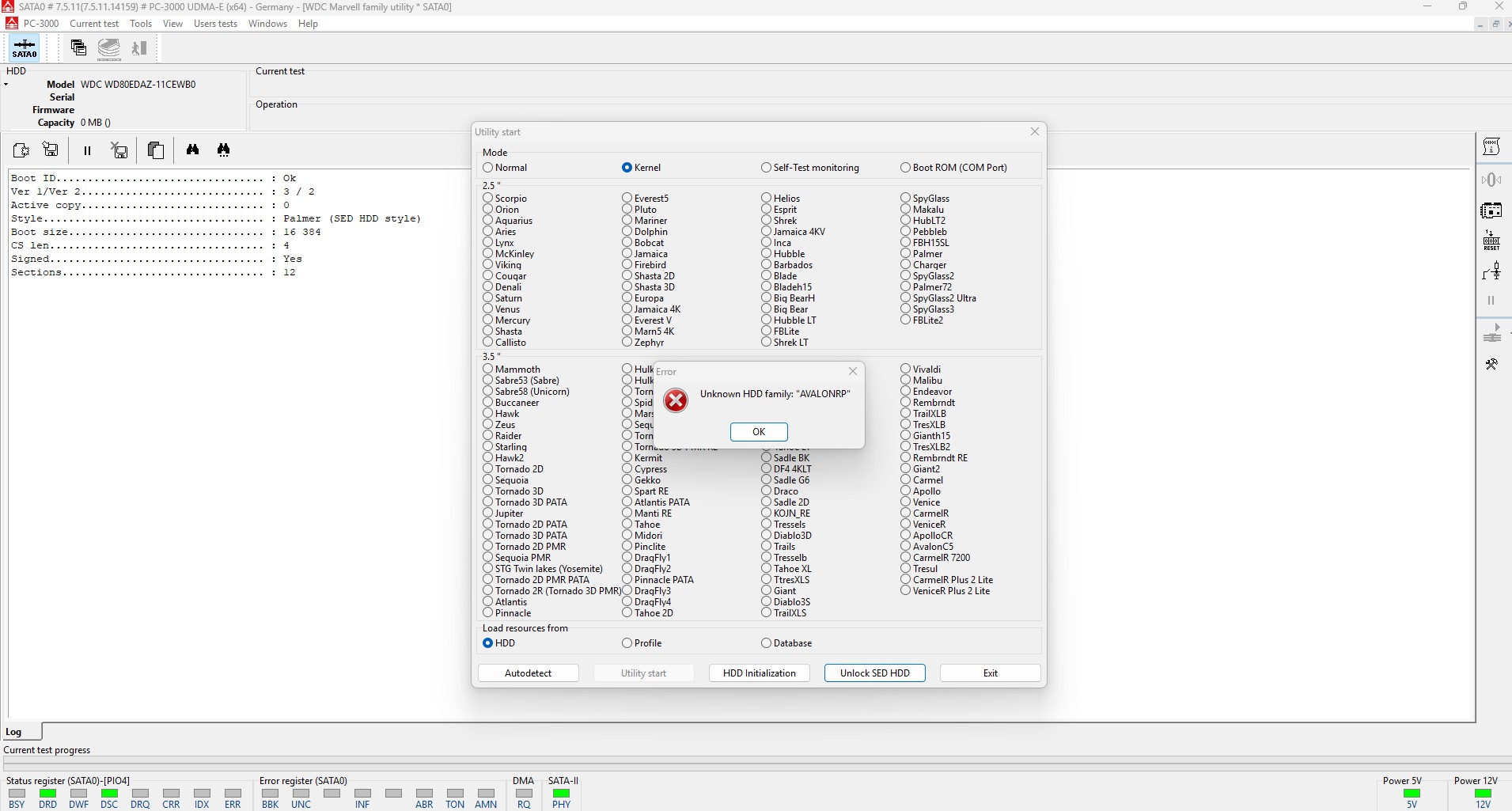Click the cascaded windows toolbar icon
The height and width of the screenshot is (811, 1512).
click(78, 47)
